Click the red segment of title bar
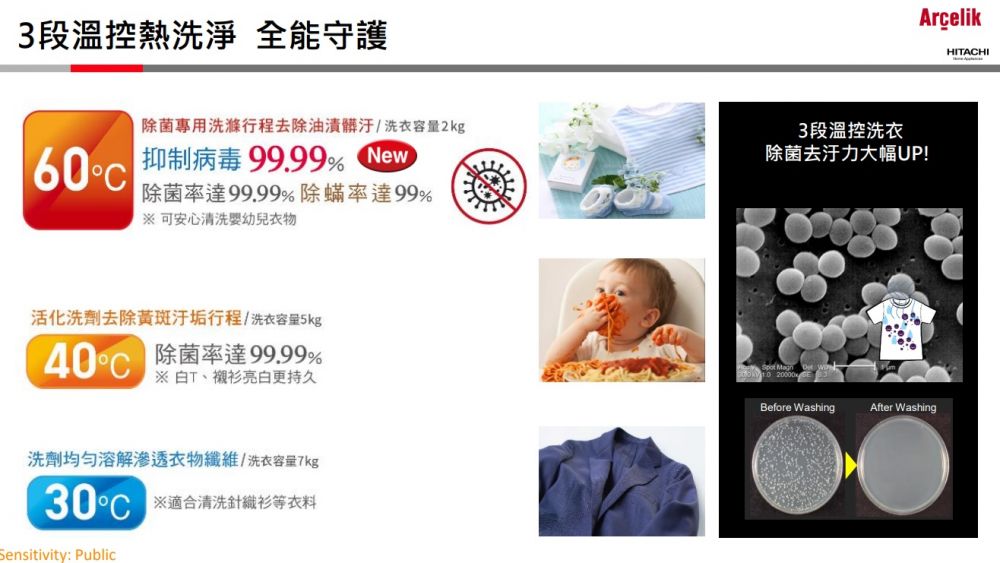Image resolution: width=1000 pixels, height=563 pixels. [x=107, y=68]
